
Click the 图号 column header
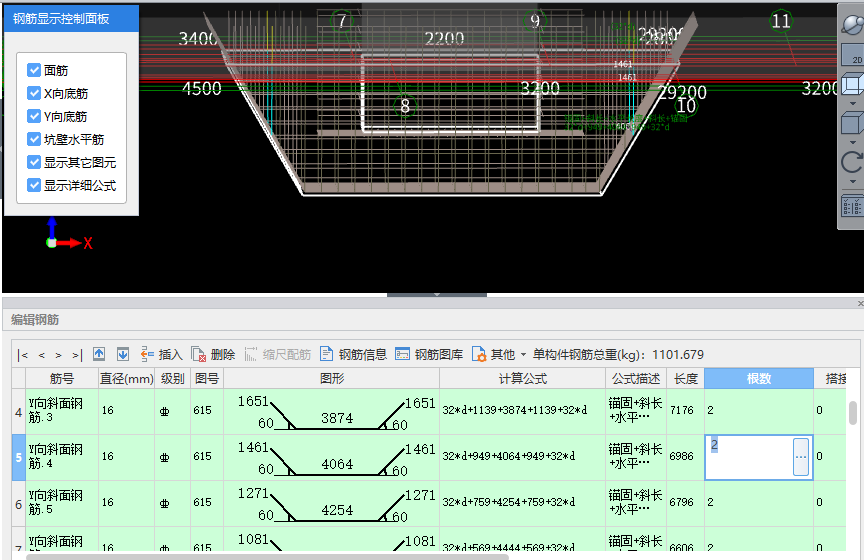click(x=207, y=379)
